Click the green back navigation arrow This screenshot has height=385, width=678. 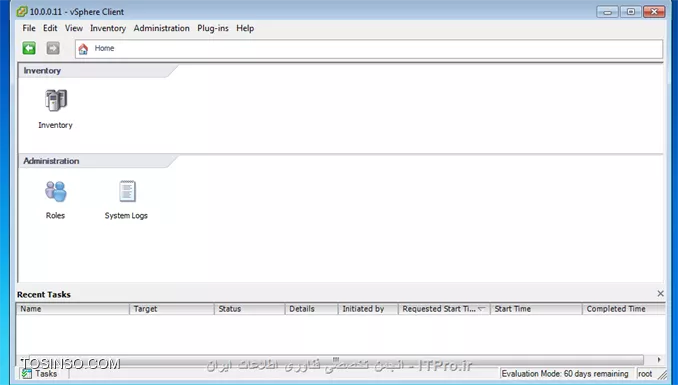coord(29,48)
